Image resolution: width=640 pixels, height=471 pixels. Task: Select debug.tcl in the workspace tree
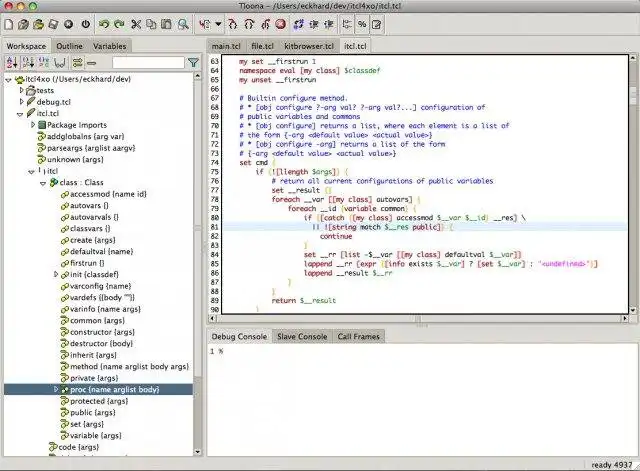(52, 102)
